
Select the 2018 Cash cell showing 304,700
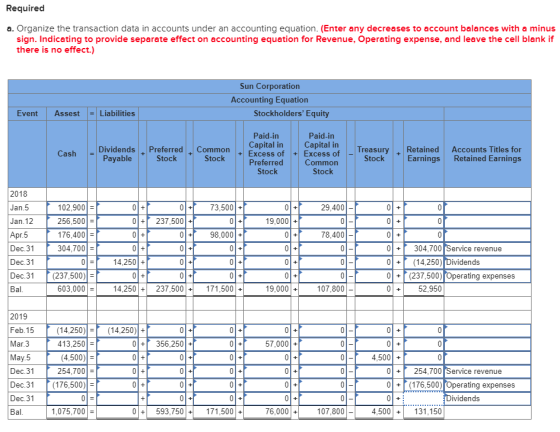point(67,248)
